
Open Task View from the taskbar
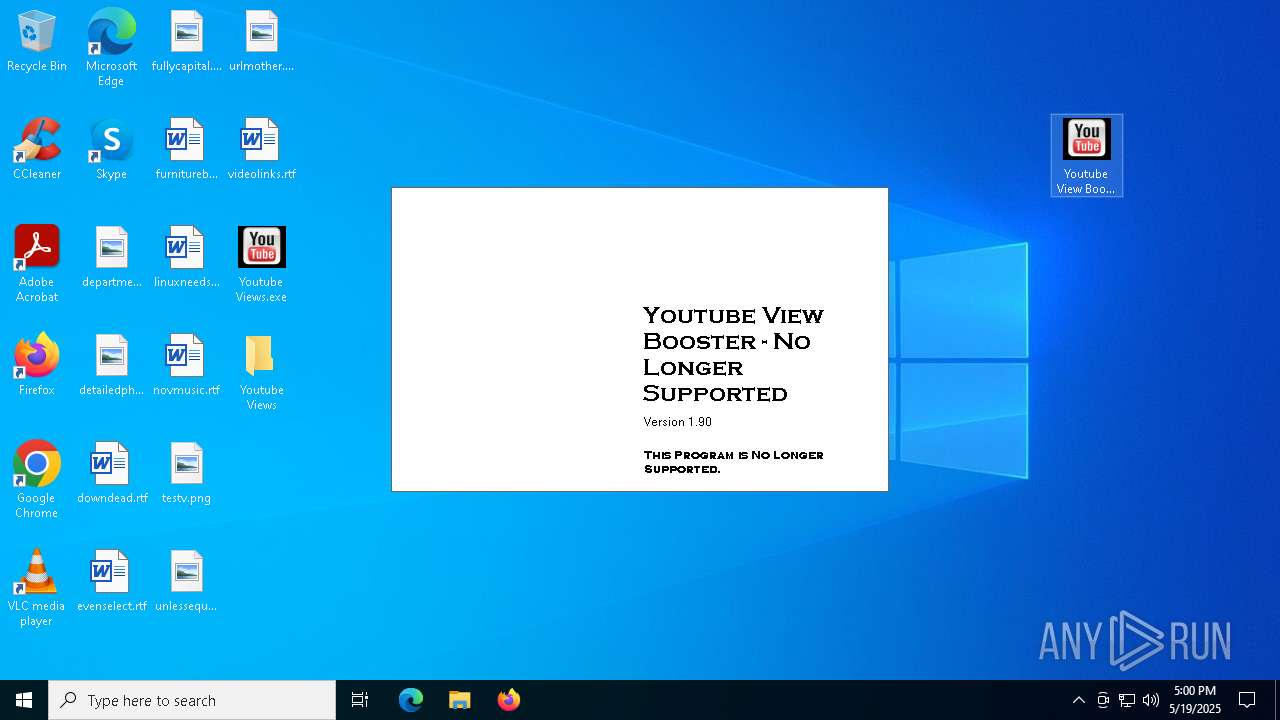click(x=360, y=700)
